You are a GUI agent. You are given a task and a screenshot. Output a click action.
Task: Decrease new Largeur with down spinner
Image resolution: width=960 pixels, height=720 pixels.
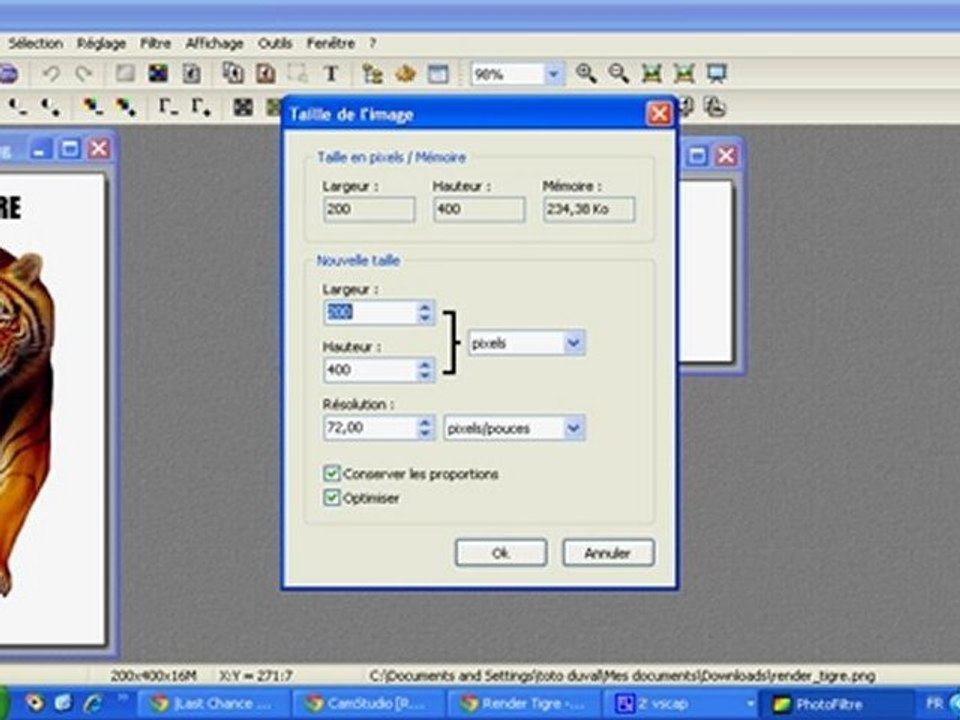[x=425, y=318]
